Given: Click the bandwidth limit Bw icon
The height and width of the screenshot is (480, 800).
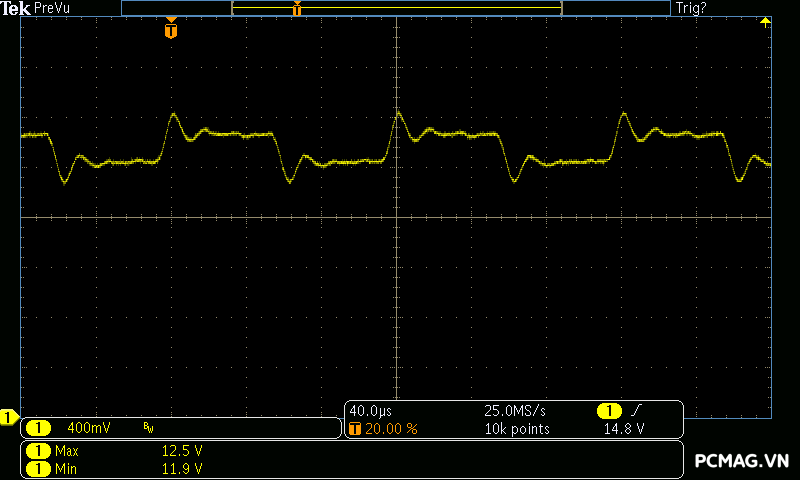Looking at the screenshot, I should [148, 428].
